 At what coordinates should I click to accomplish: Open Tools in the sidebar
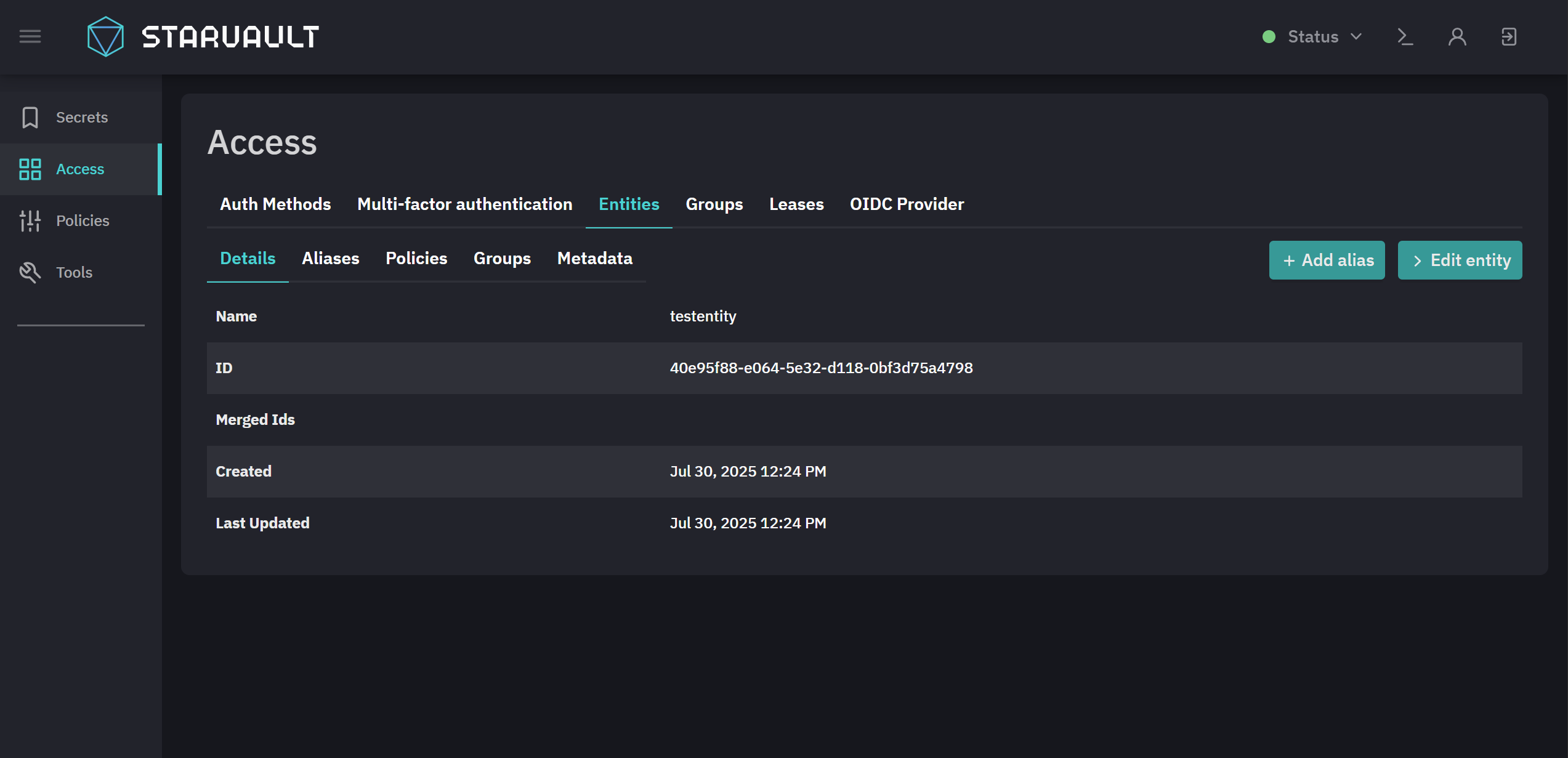81,273
